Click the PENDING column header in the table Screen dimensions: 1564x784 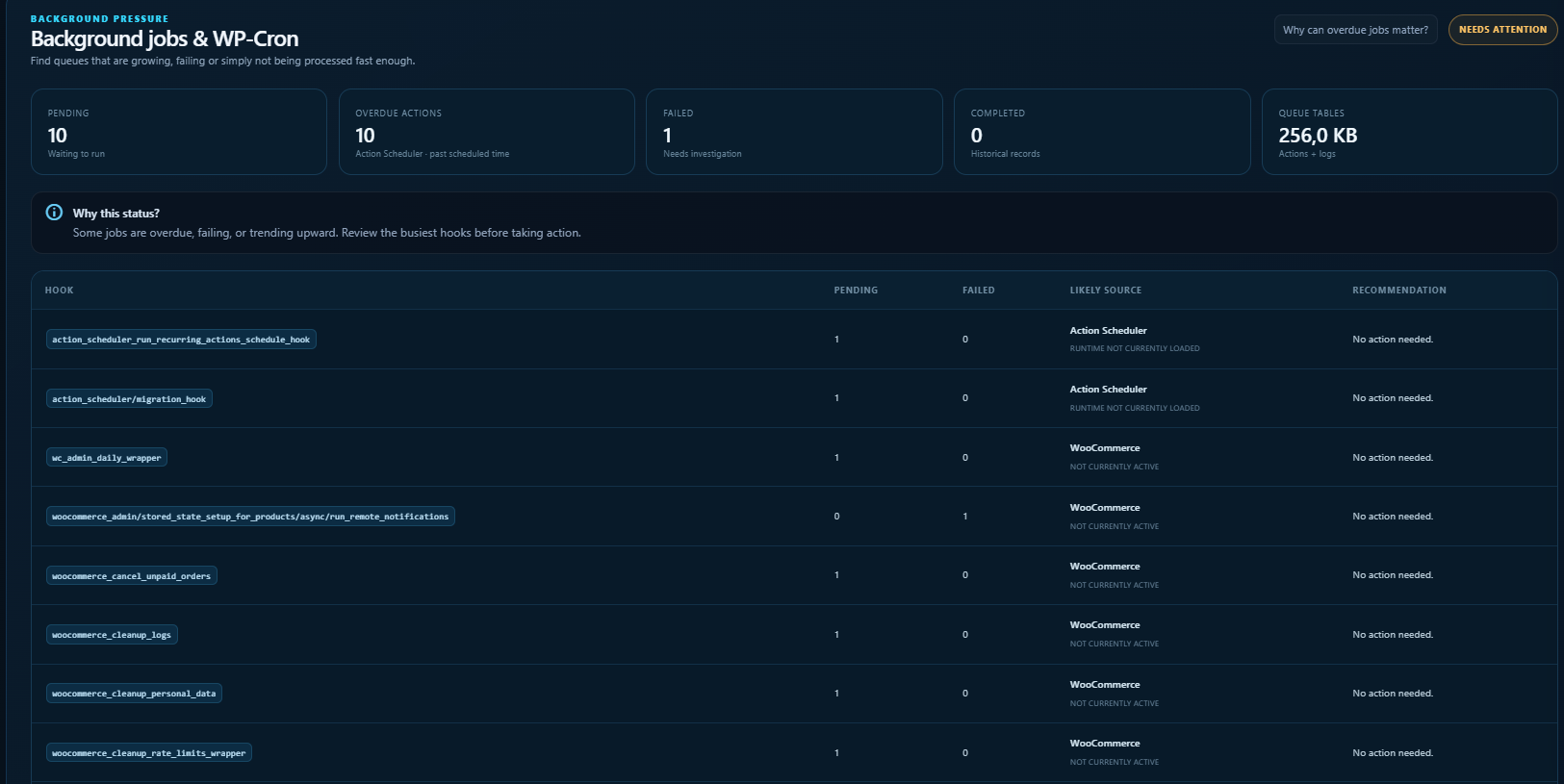(856, 291)
